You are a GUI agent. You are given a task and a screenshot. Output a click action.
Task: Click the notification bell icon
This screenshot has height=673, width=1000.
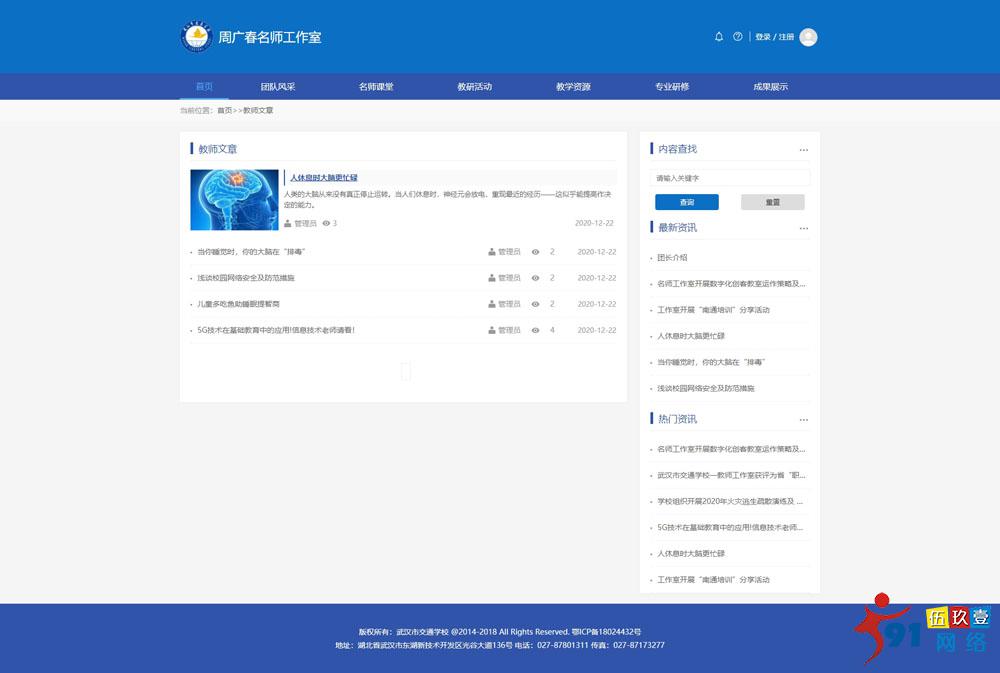click(718, 35)
